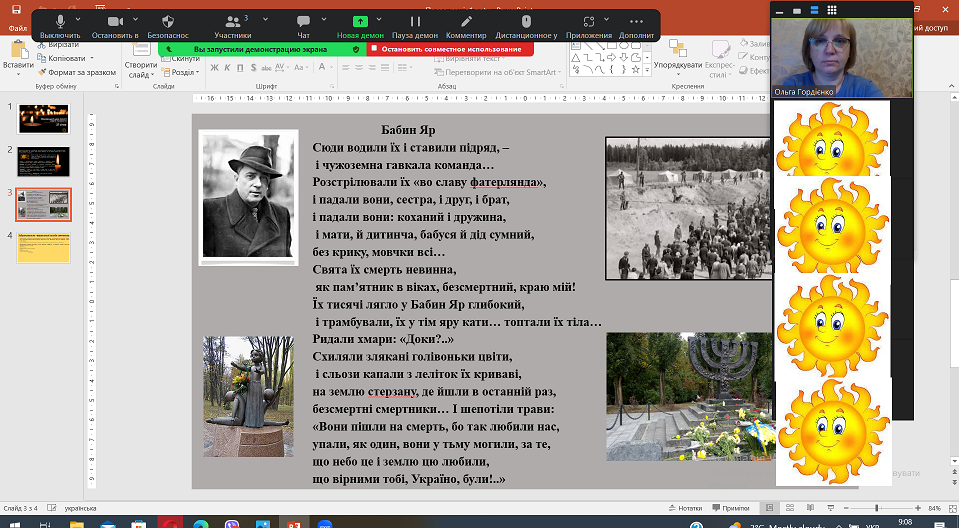Screen dimensions: 959x528
Task: Click zoom in plus button
Action: tap(917, 508)
